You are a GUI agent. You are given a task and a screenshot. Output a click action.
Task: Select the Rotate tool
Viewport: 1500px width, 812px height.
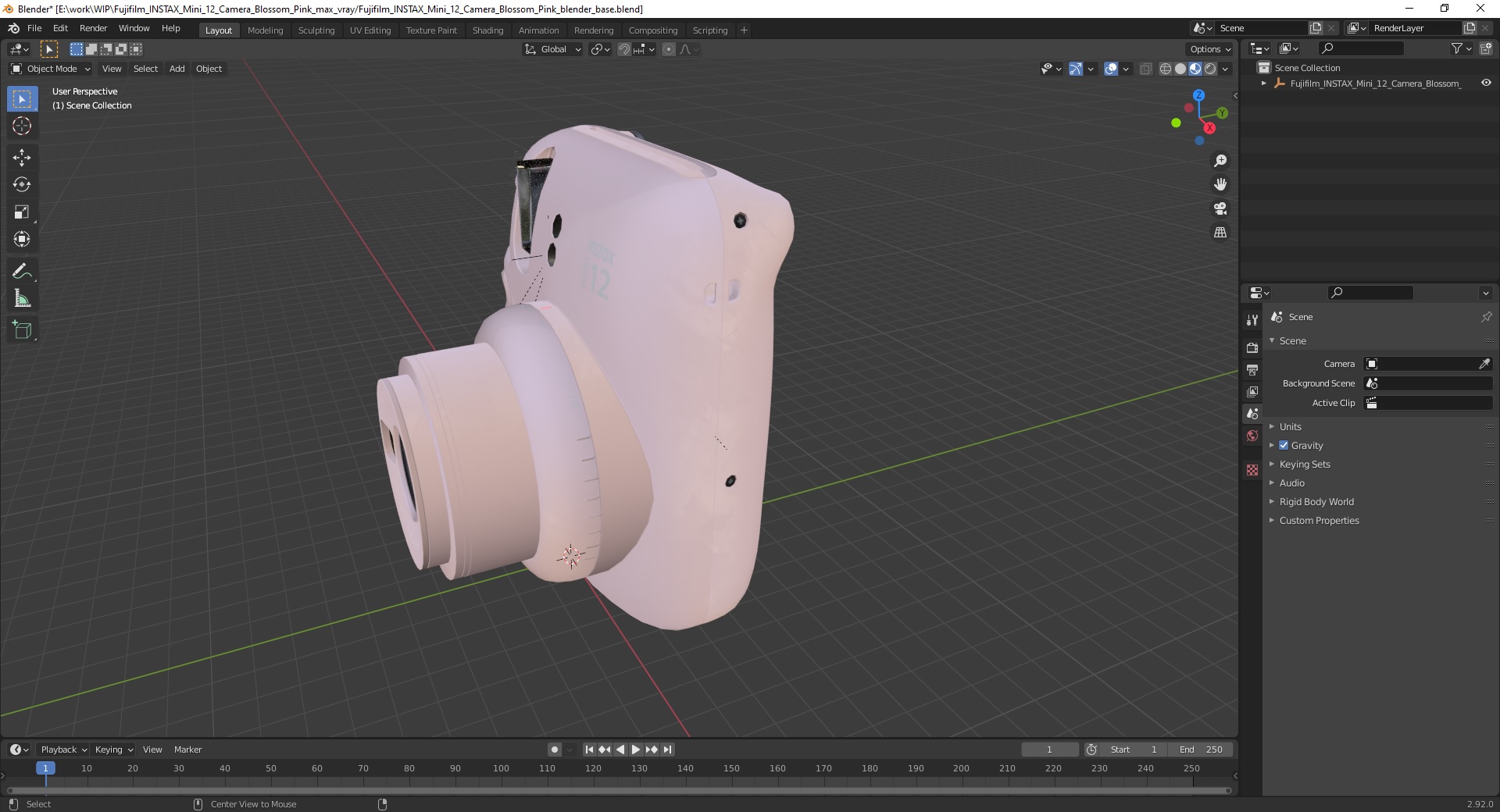pos(22,184)
